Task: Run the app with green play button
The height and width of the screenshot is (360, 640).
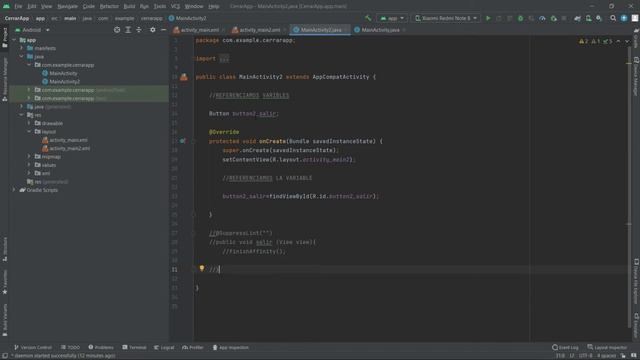Action: click(x=488, y=18)
